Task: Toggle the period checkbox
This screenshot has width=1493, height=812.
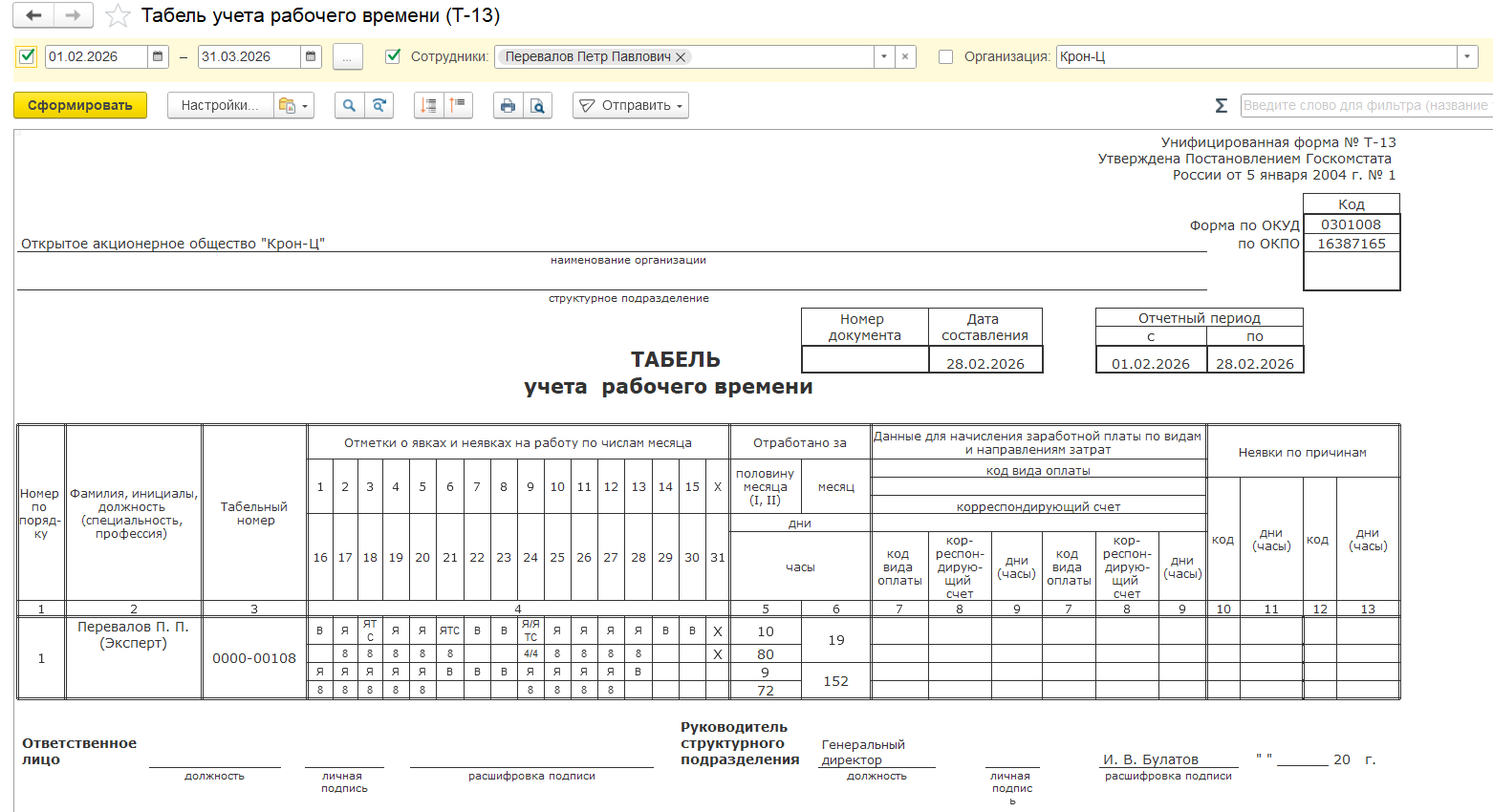Action: (27, 56)
